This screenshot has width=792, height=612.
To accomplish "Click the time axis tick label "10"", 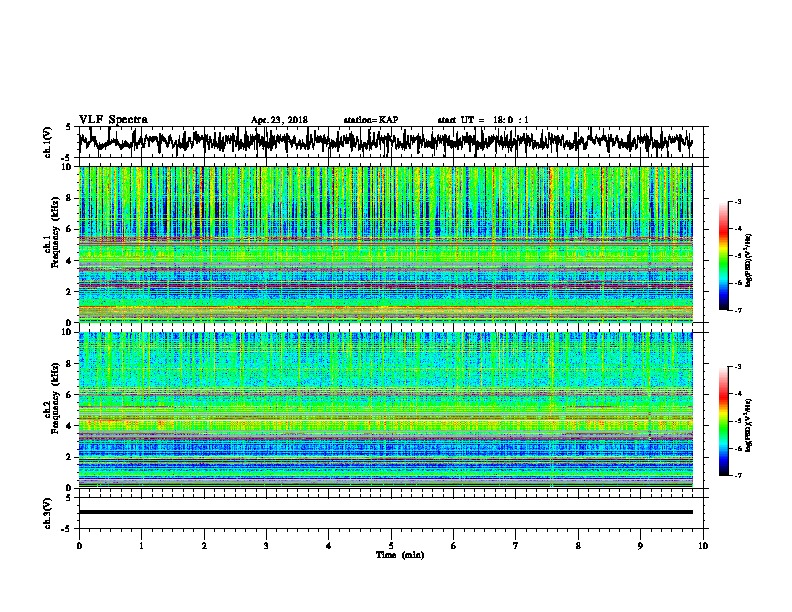I will point(703,546).
